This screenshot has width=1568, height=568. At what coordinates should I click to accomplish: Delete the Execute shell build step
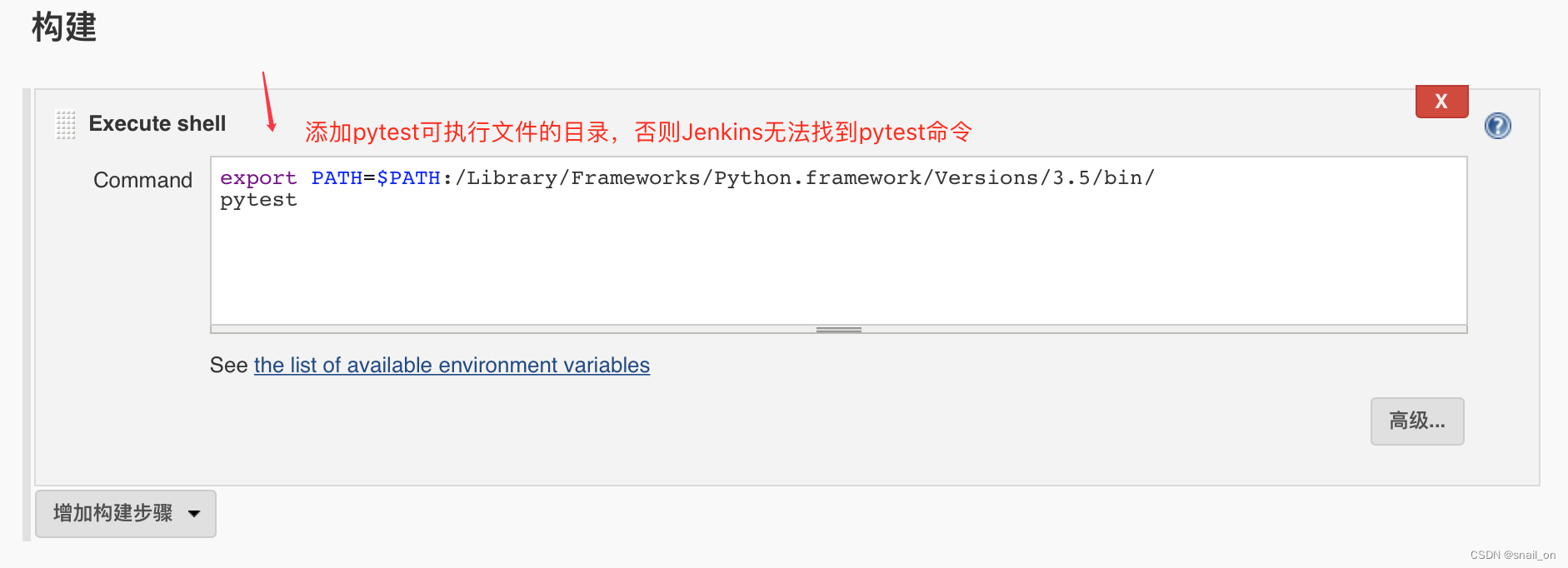pos(1441,102)
